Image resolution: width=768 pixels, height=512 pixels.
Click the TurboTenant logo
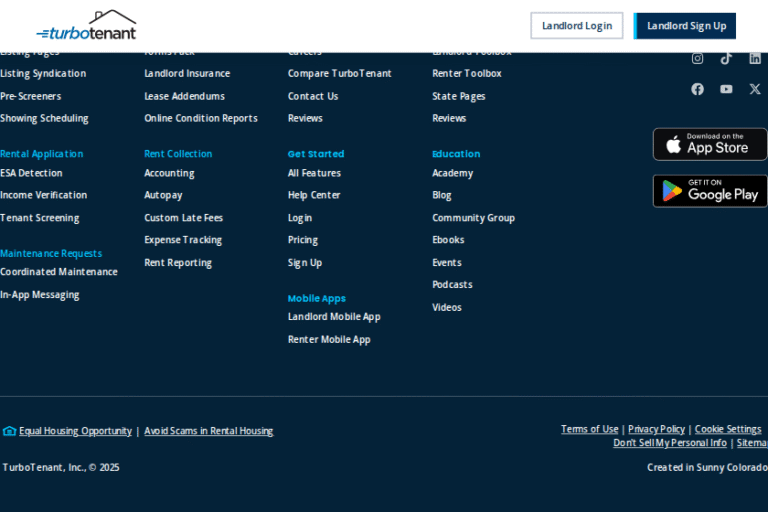click(x=87, y=25)
